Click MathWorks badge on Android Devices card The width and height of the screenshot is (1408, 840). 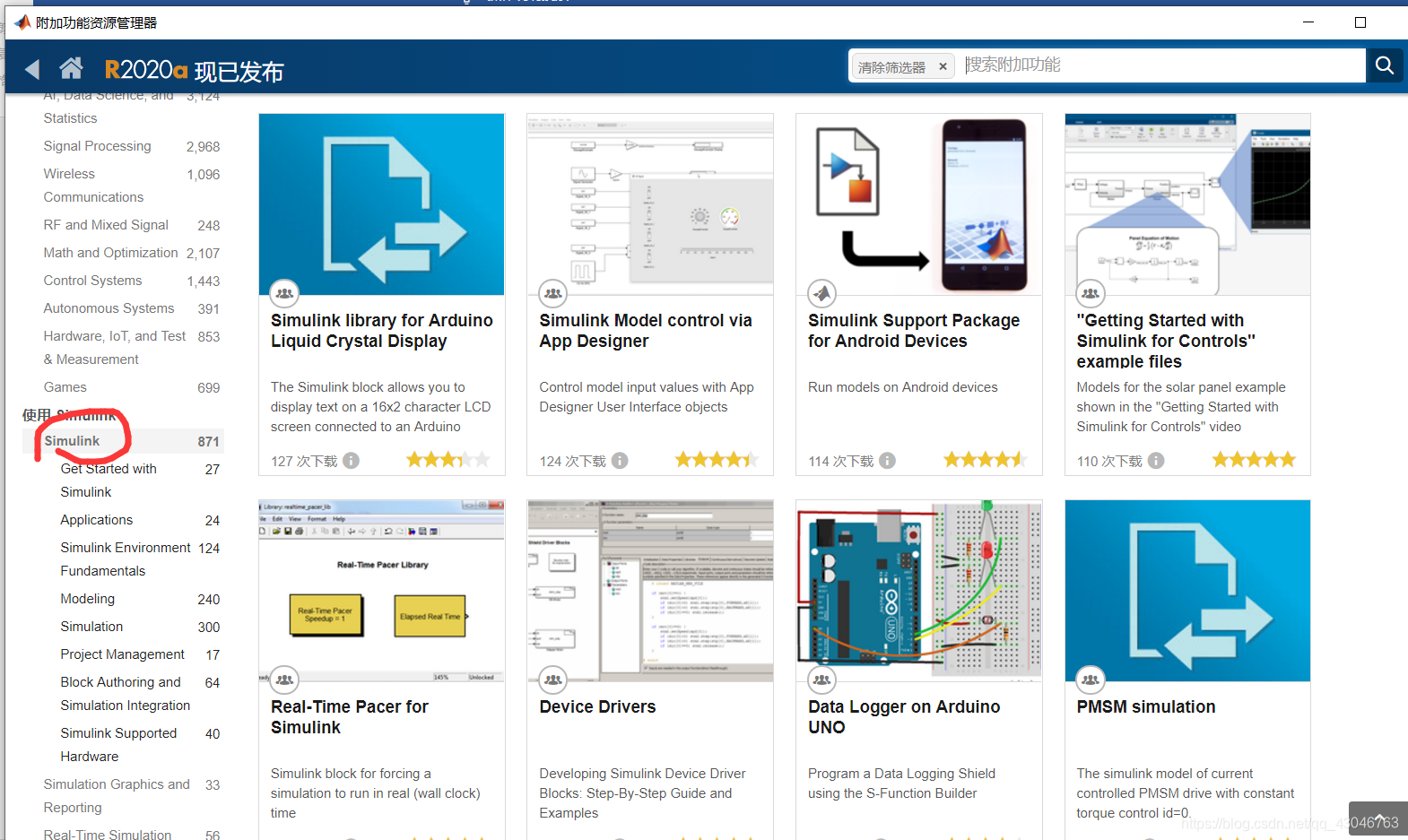pyautogui.click(x=821, y=293)
